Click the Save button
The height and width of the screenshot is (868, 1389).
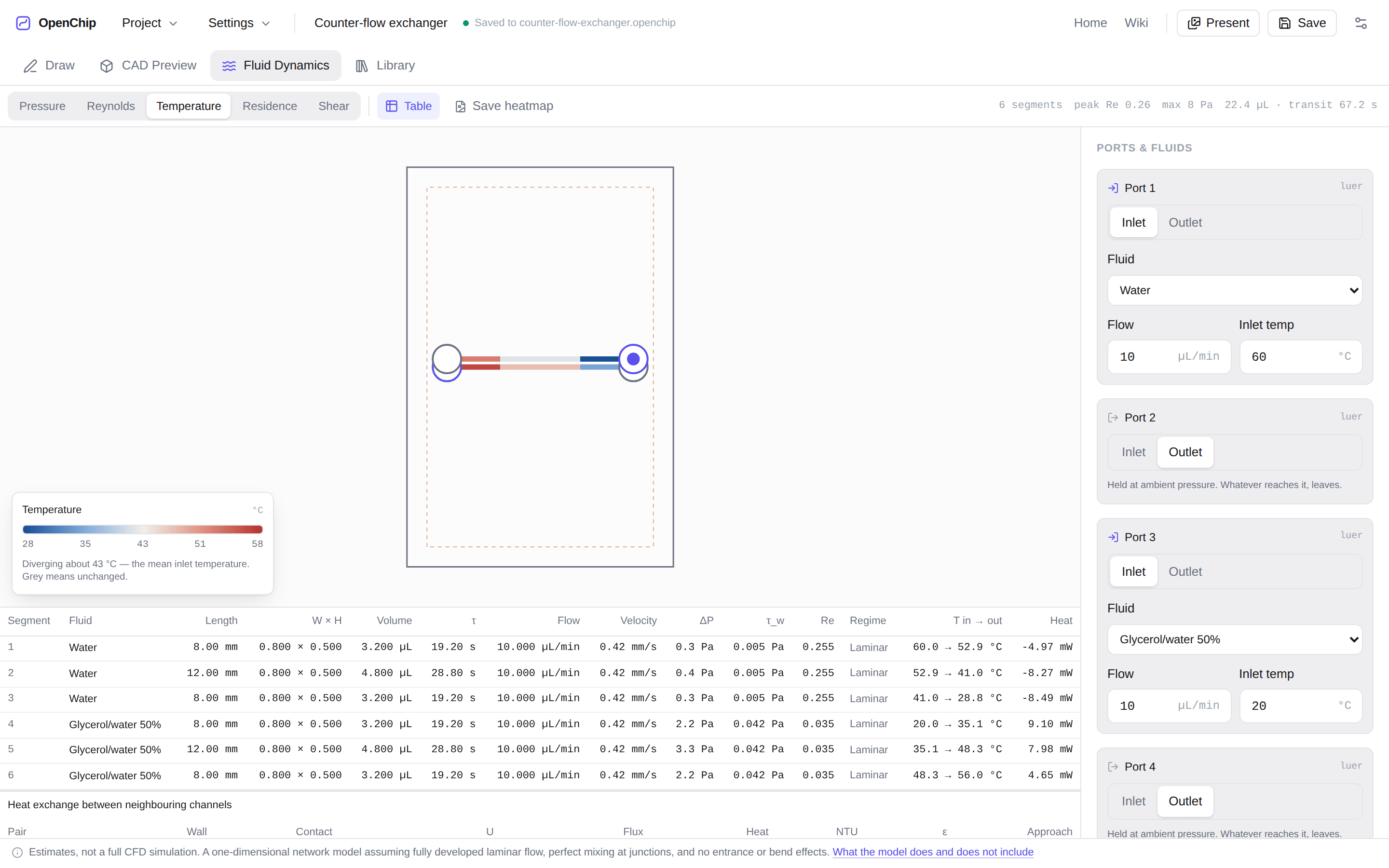coord(1302,23)
